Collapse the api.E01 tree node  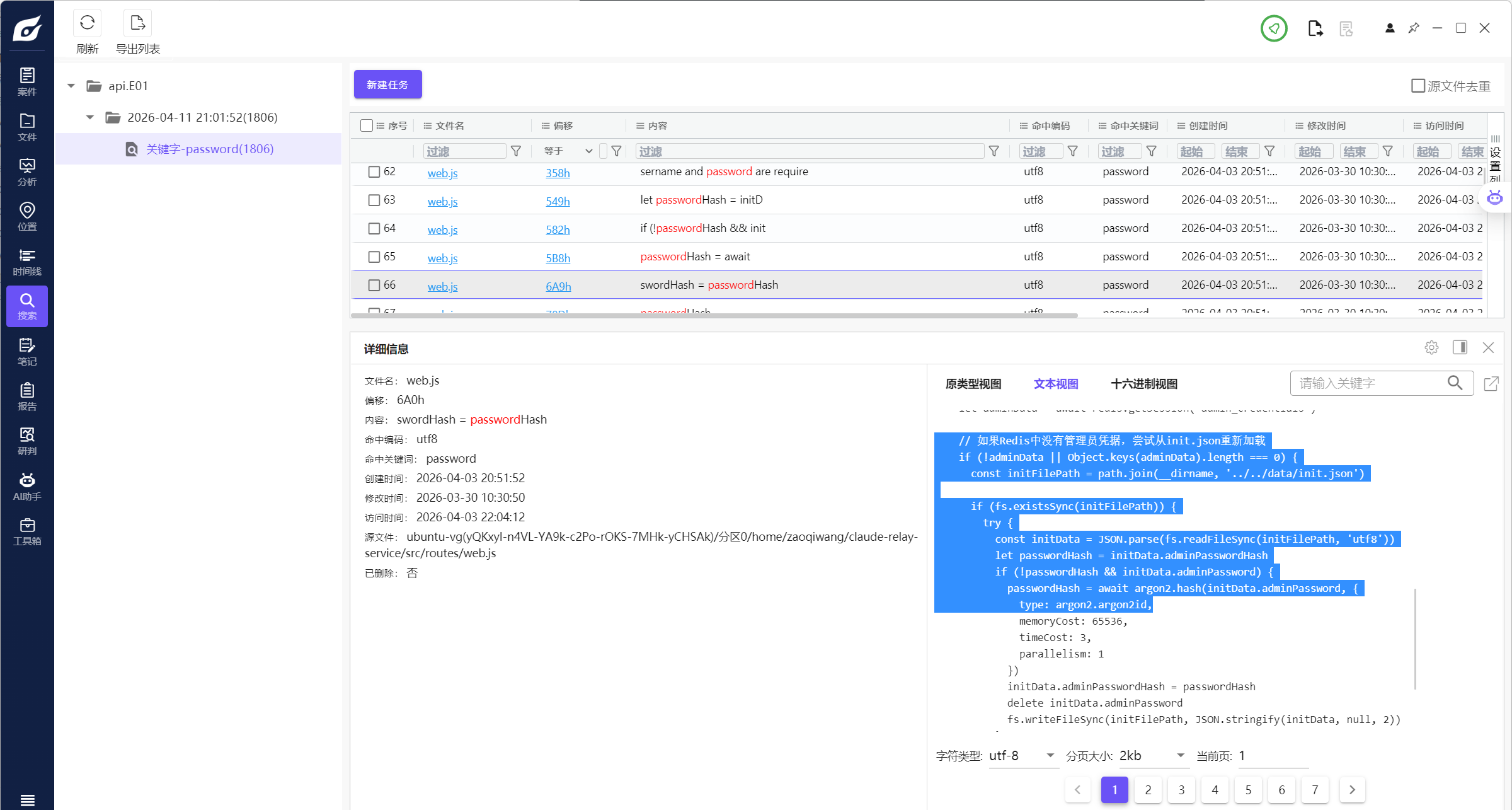(x=71, y=86)
